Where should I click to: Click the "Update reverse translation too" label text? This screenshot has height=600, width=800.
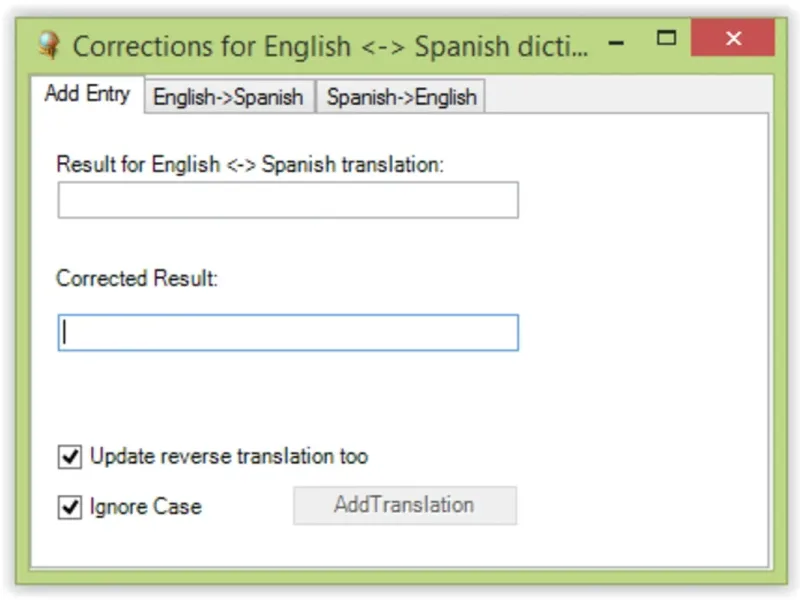click(229, 457)
